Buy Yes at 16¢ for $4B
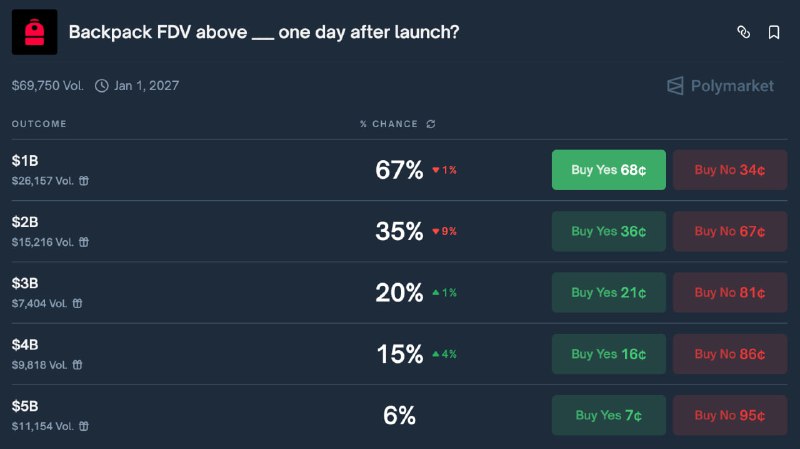This screenshot has height=449, width=800. (608, 354)
